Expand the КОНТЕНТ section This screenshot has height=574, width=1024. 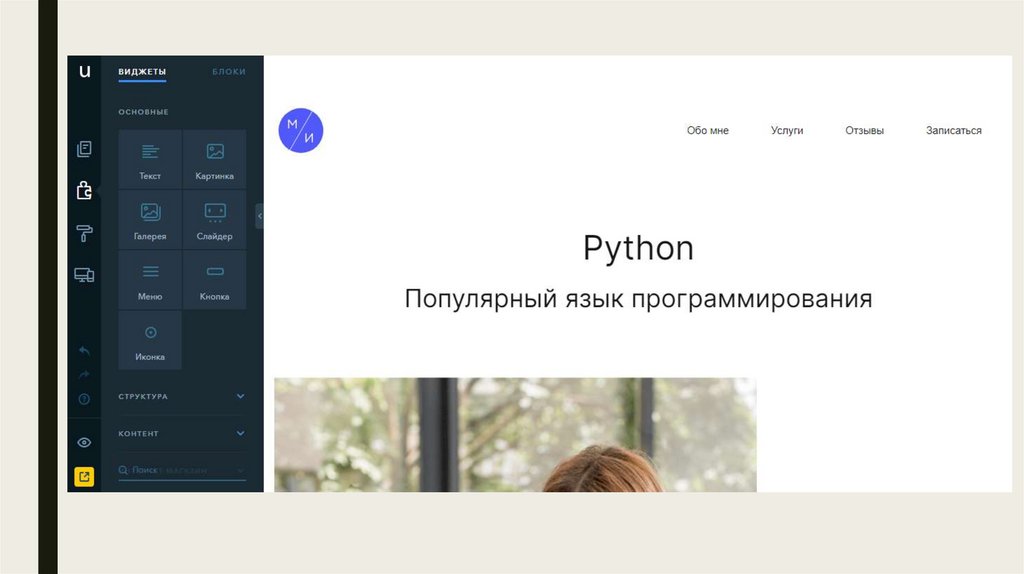pyautogui.click(x=182, y=434)
